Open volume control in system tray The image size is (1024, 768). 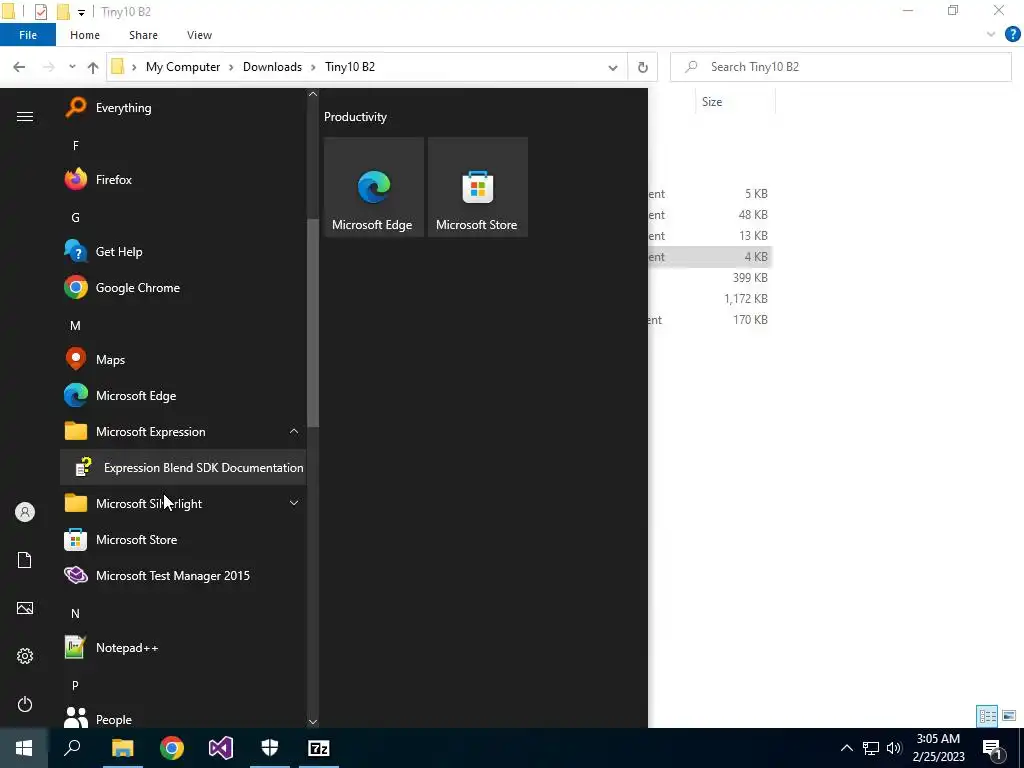point(894,748)
